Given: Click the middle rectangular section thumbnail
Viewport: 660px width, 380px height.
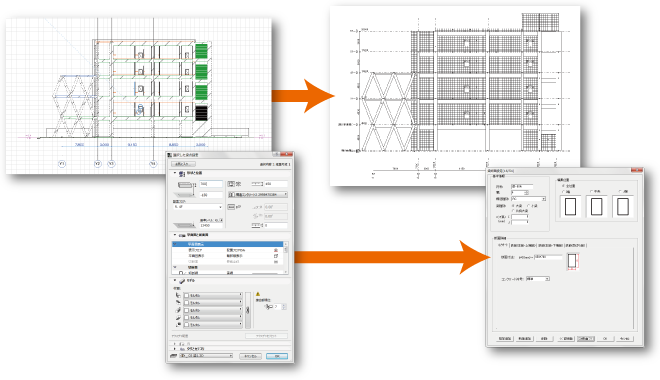Looking at the screenshot, I should click(x=596, y=207).
